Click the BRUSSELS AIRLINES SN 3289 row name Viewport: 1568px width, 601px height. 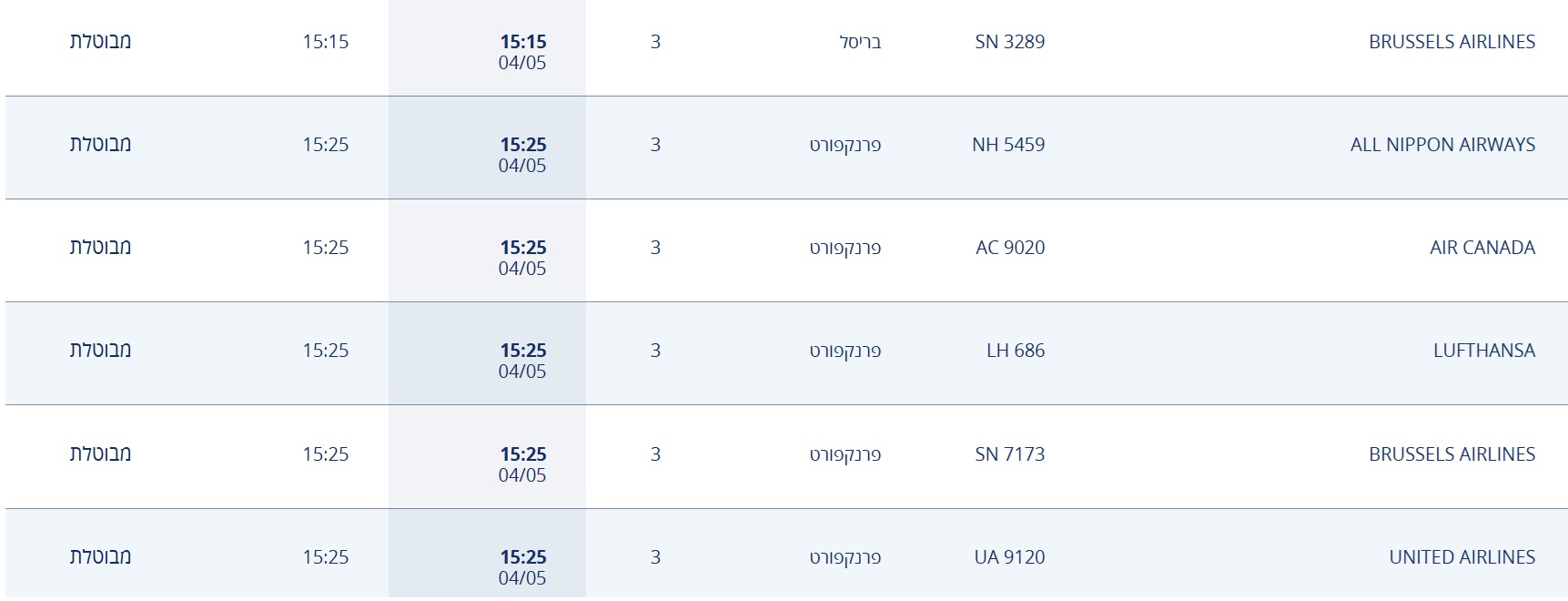coord(1452,42)
